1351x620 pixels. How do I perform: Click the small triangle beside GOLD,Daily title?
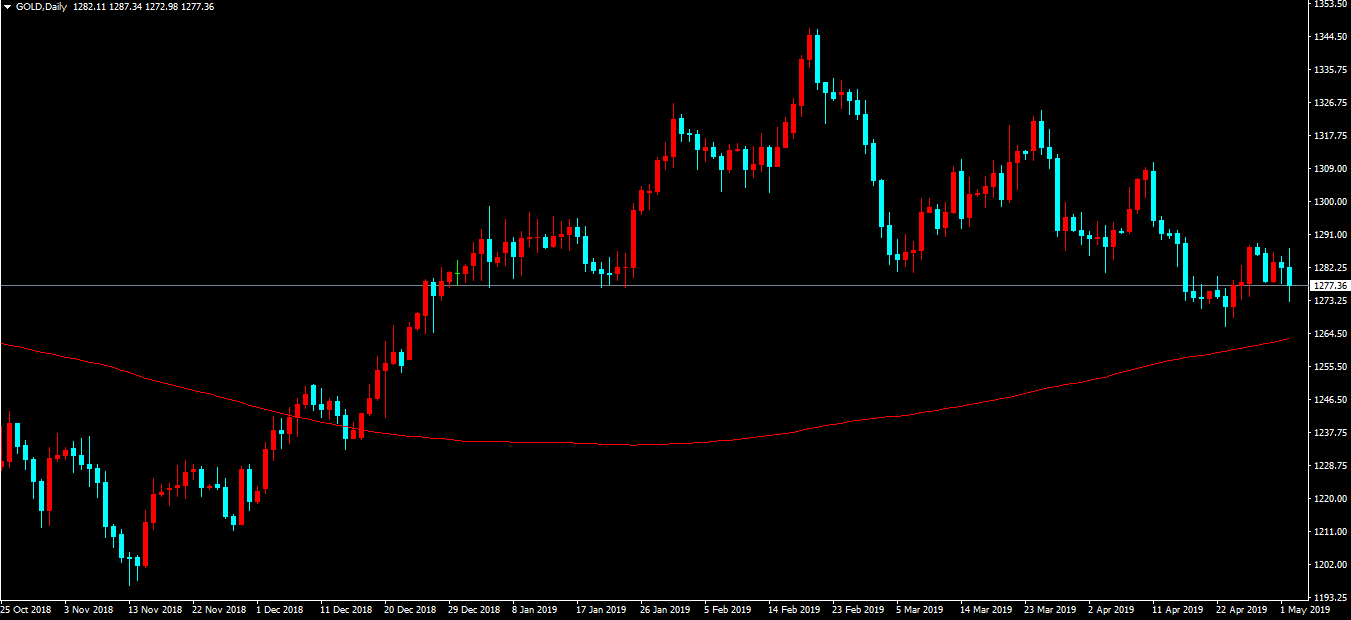(x=8, y=7)
